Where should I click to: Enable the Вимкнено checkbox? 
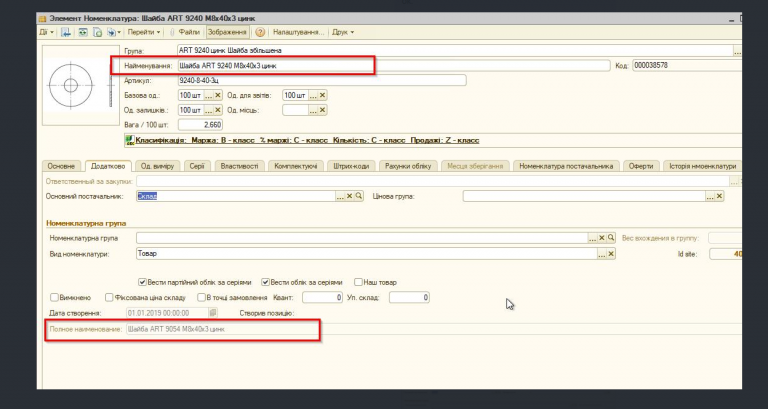click(x=54, y=297)
